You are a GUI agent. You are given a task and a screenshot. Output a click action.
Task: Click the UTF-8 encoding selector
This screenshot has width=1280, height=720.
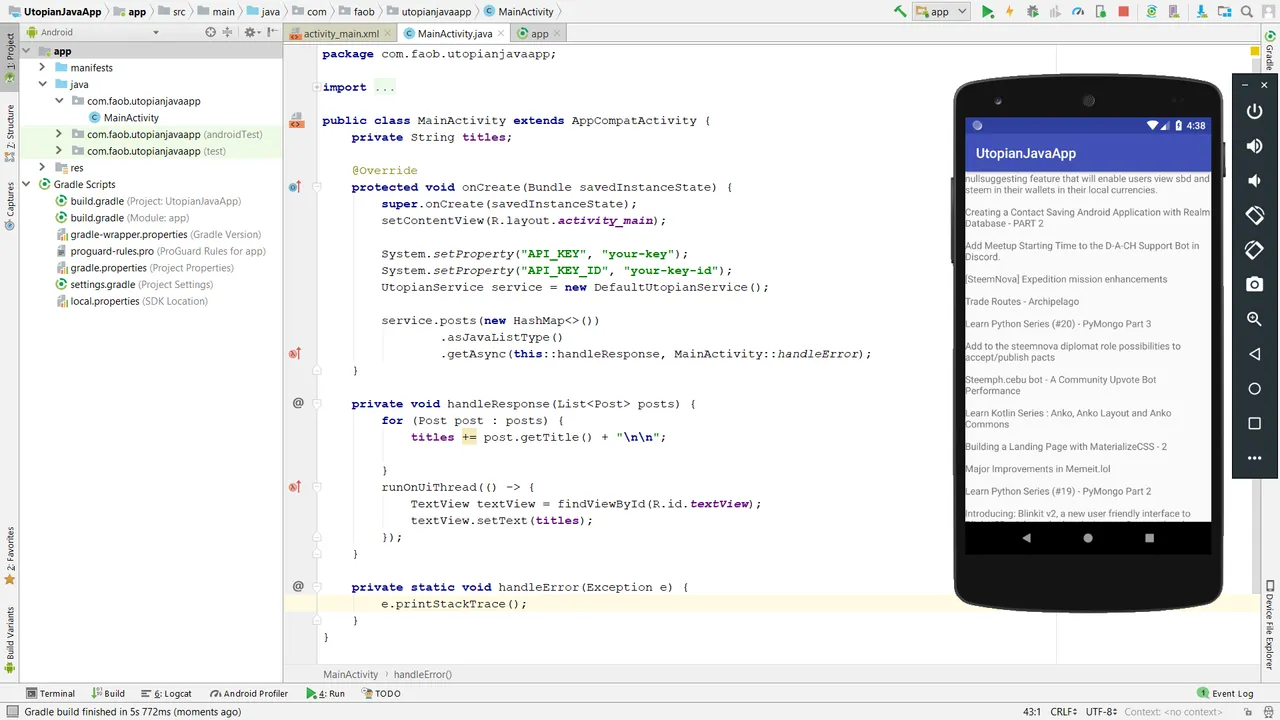(x=1101, y=712)
